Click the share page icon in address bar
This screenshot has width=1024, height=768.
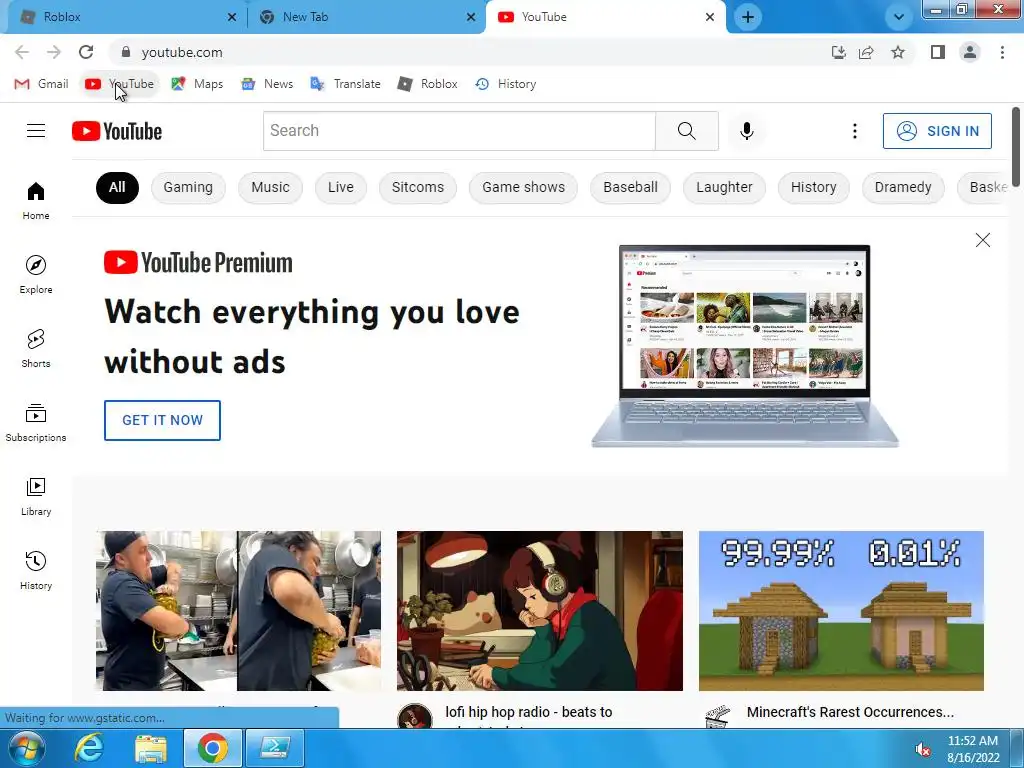(x=867, y=52)
